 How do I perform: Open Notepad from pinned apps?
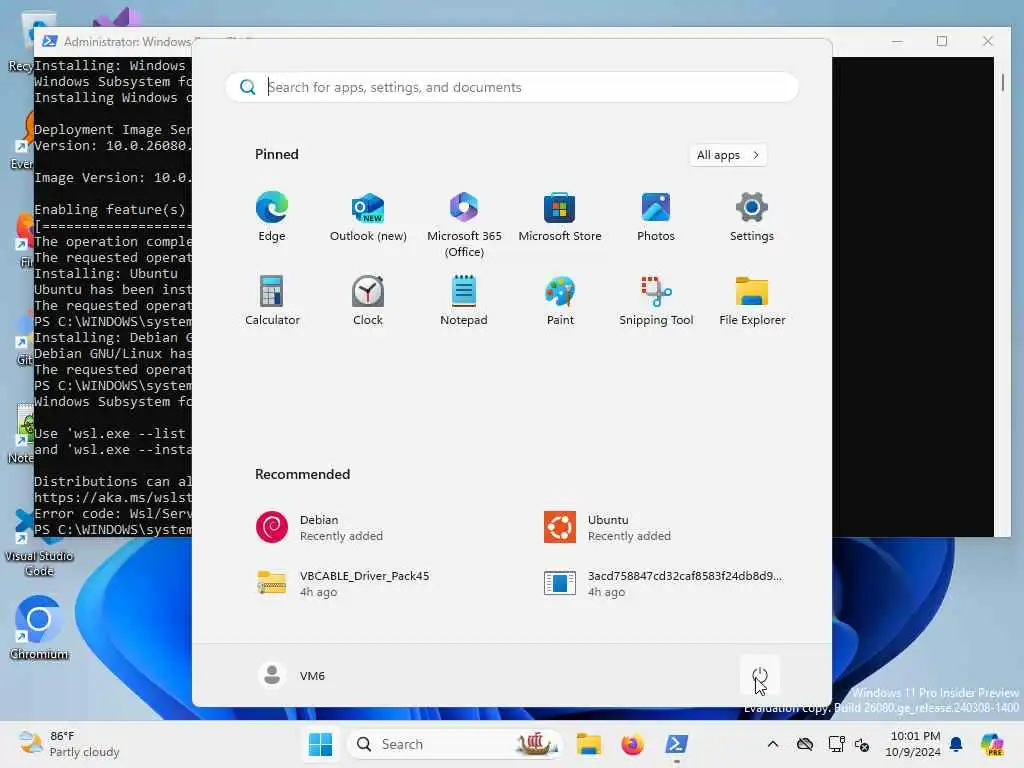point(464,301)
